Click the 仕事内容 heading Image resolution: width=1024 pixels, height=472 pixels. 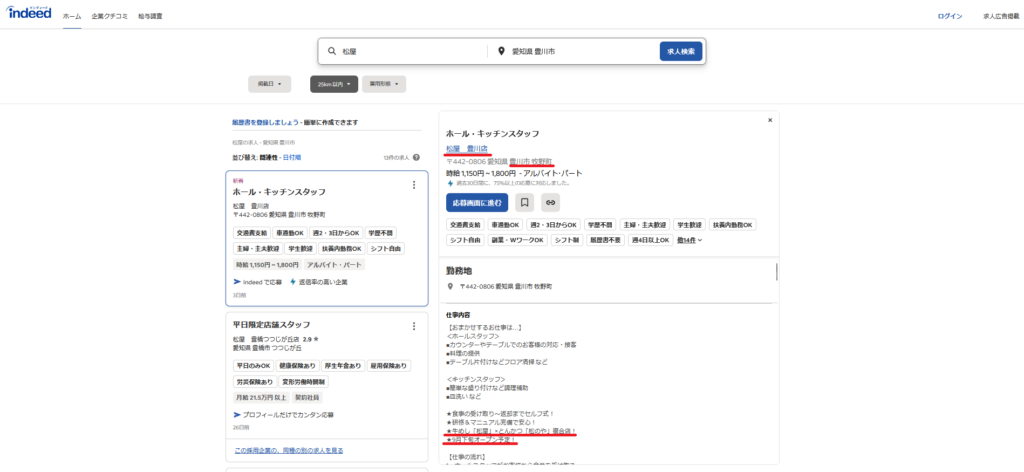(x=458, y=315)
